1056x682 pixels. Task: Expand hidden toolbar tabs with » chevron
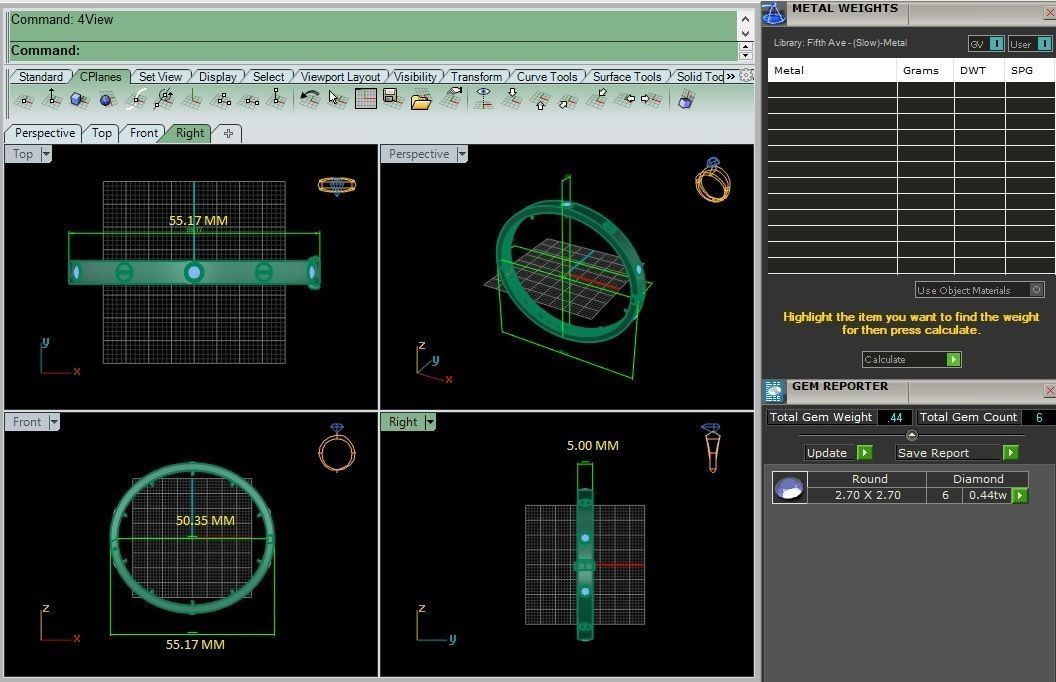tap(731, 76)
